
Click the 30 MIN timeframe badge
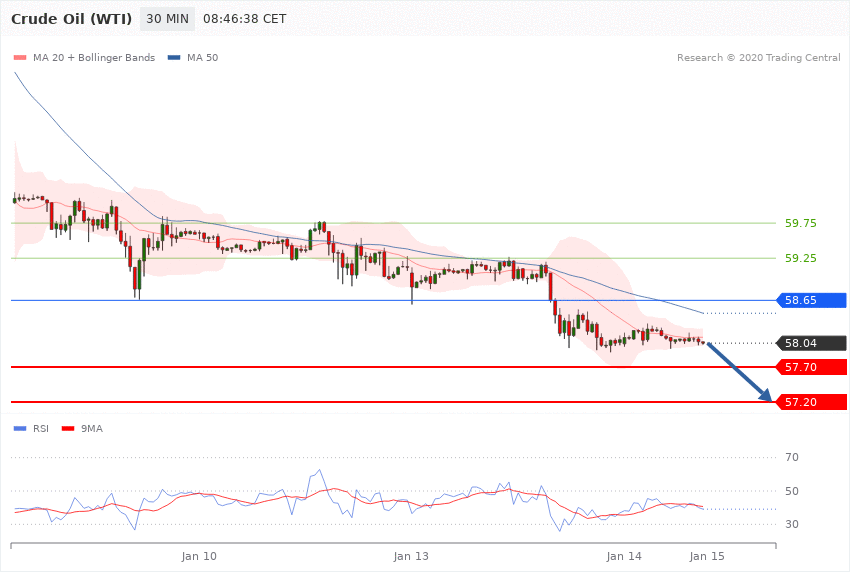[x=168, y=19]
